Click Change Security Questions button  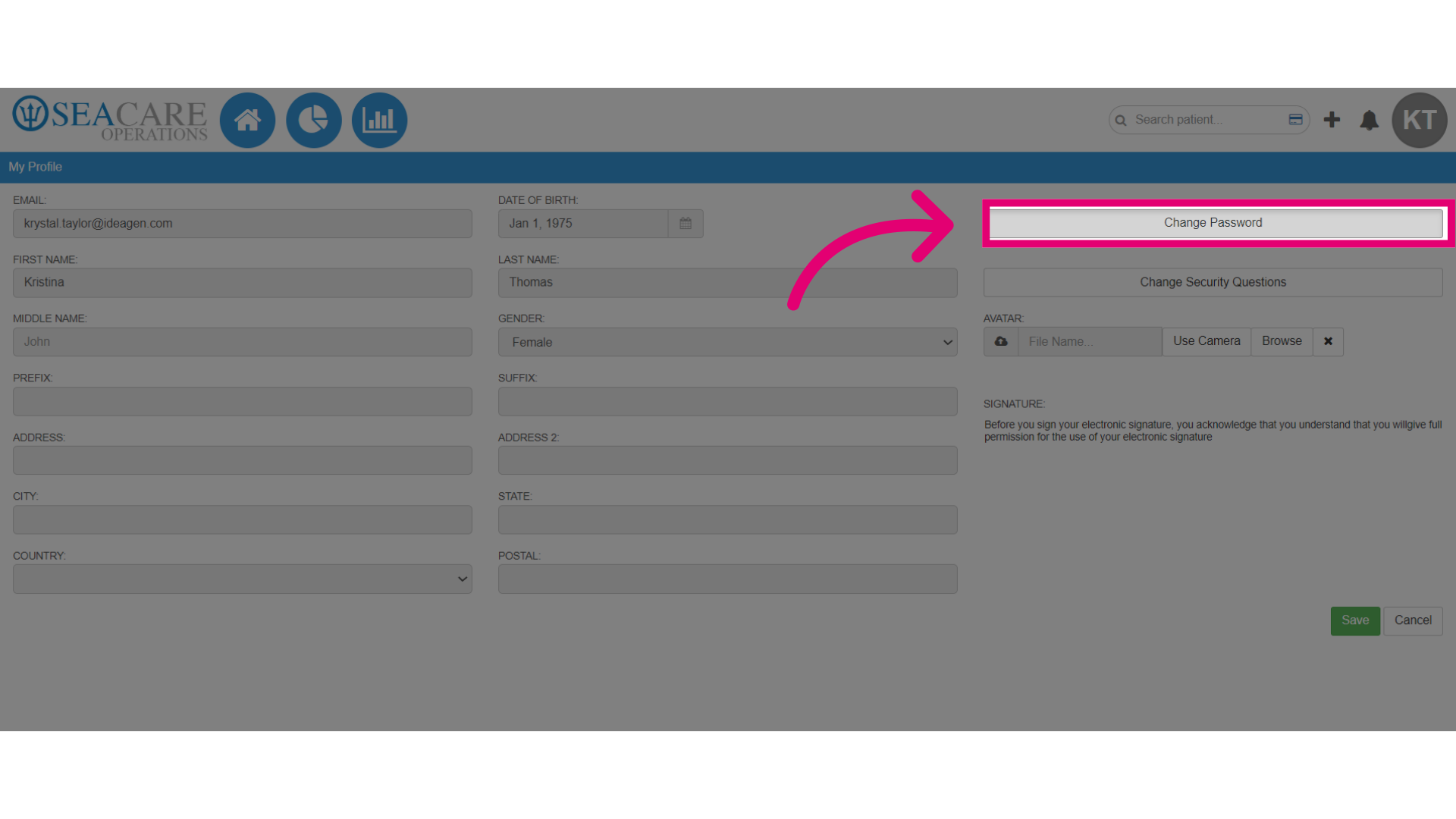[x=1213, y=282]
